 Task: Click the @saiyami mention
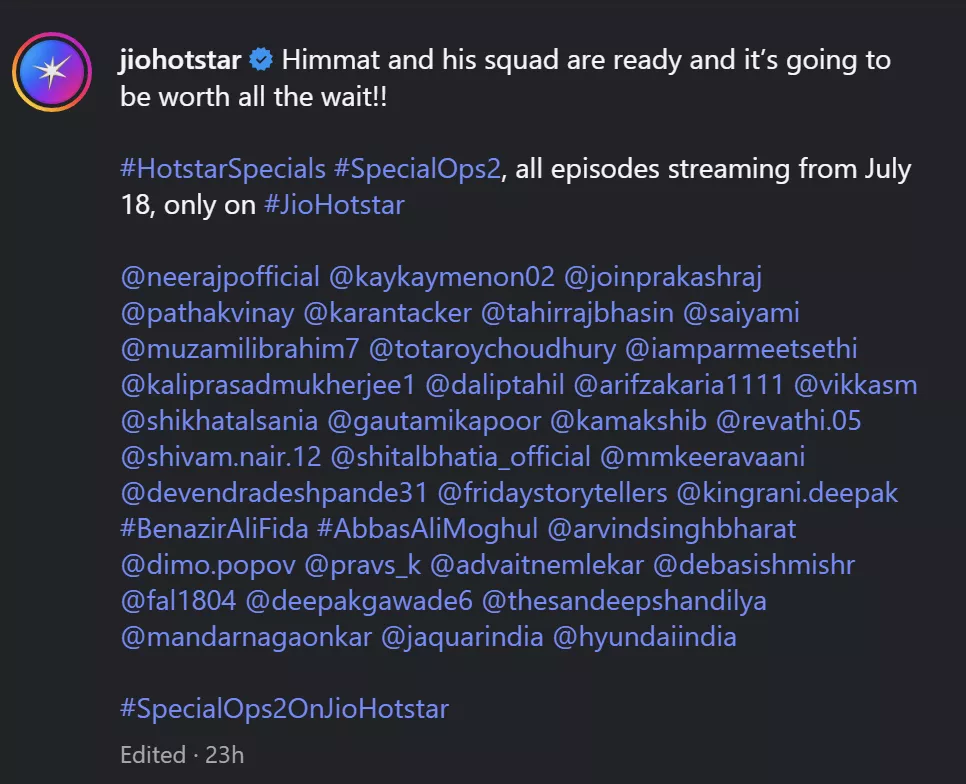click(741, 313)
